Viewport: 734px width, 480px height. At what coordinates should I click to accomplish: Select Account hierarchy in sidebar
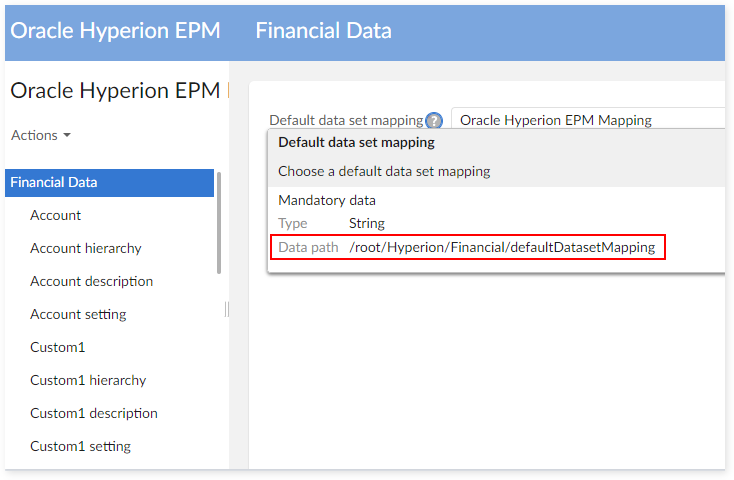86,248
